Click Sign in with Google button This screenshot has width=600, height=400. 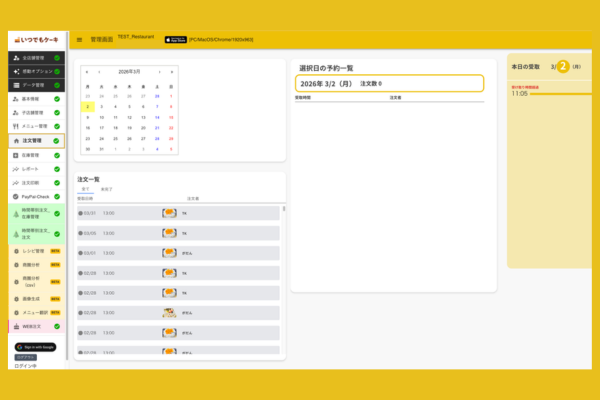click(x=33, y=346)
